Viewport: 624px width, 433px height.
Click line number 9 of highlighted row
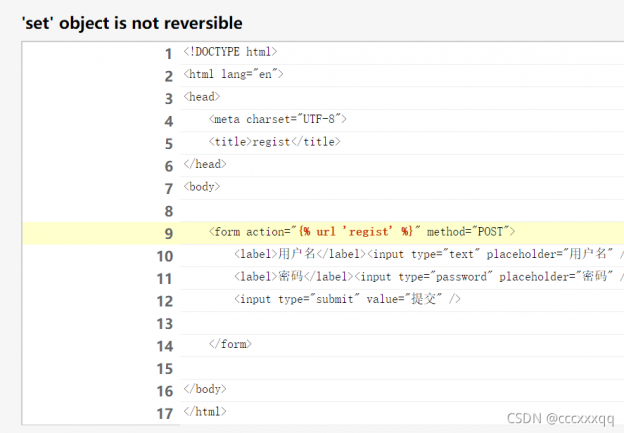click(168, 233)
